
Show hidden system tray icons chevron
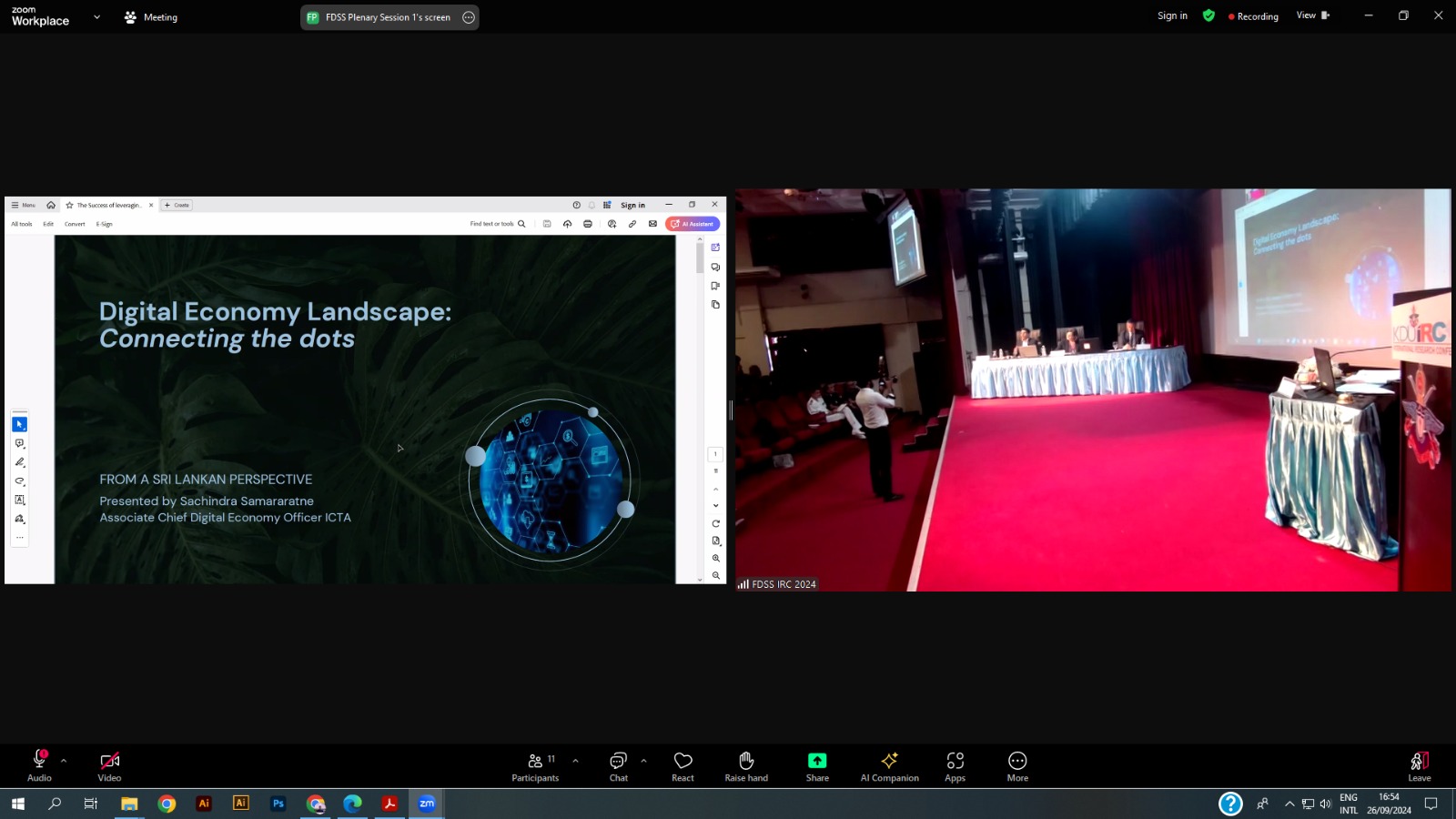[1289, 804]
